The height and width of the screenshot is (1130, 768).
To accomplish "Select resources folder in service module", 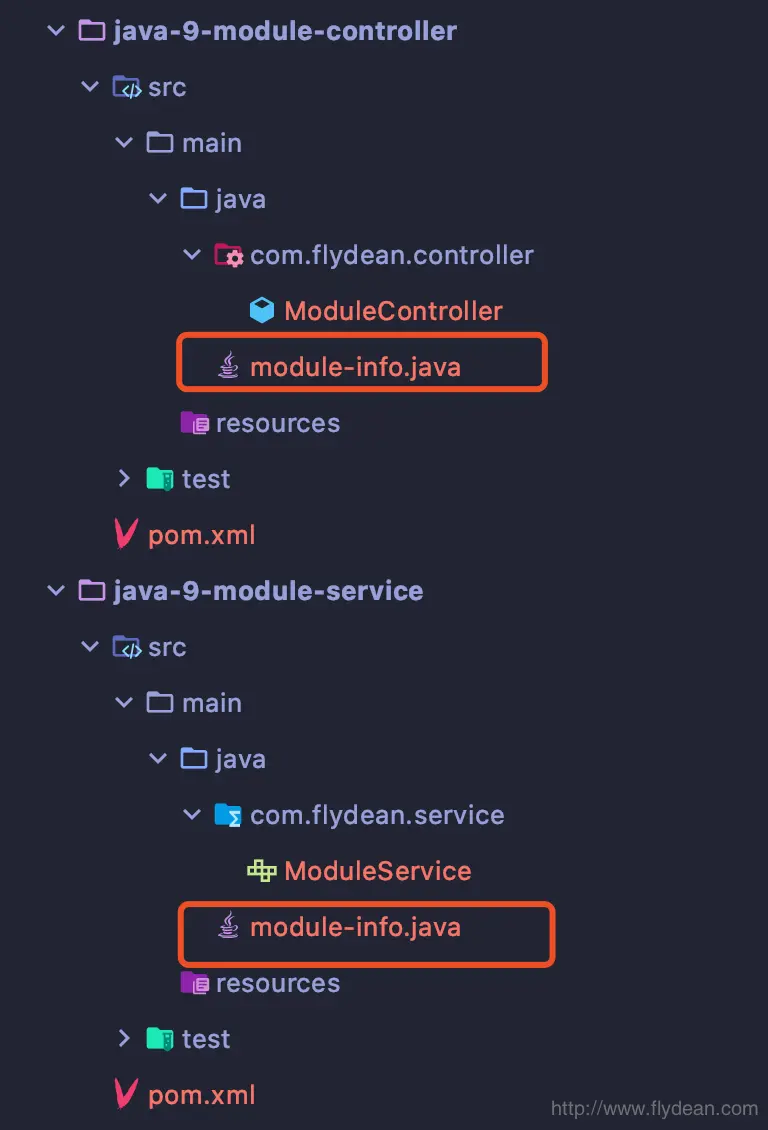I will [278, 984].
